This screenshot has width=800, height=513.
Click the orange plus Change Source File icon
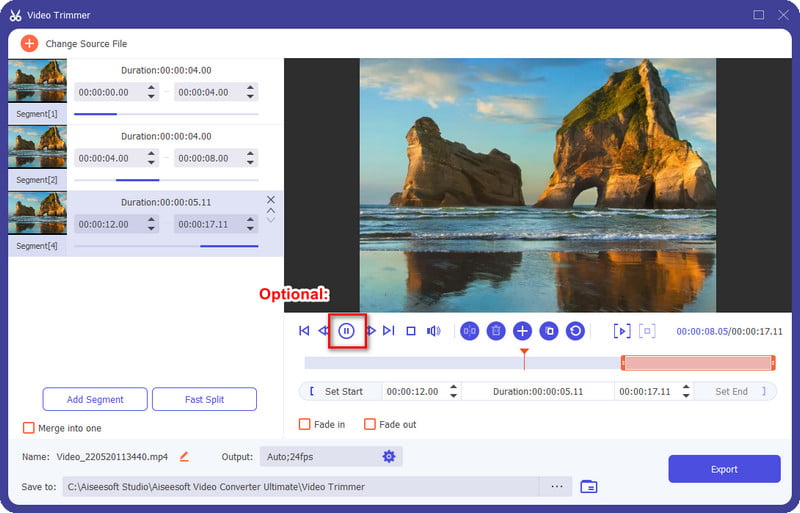click(x=29, y=43)
